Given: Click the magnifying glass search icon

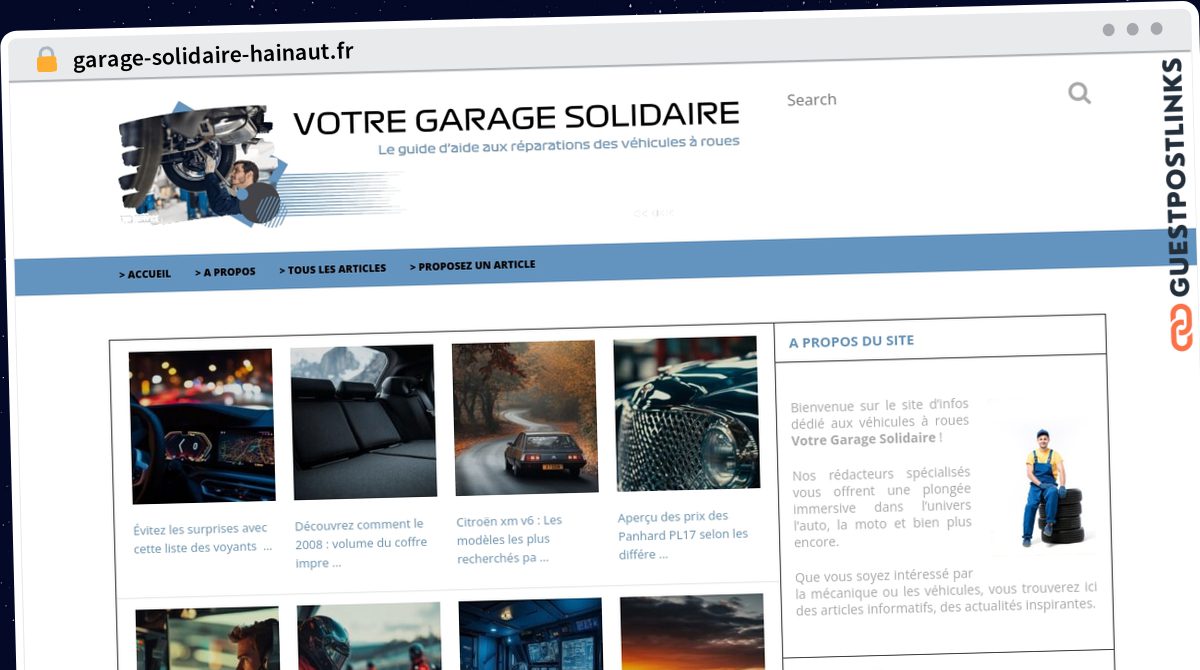Looking at the screenshot, I should 1079,93.
